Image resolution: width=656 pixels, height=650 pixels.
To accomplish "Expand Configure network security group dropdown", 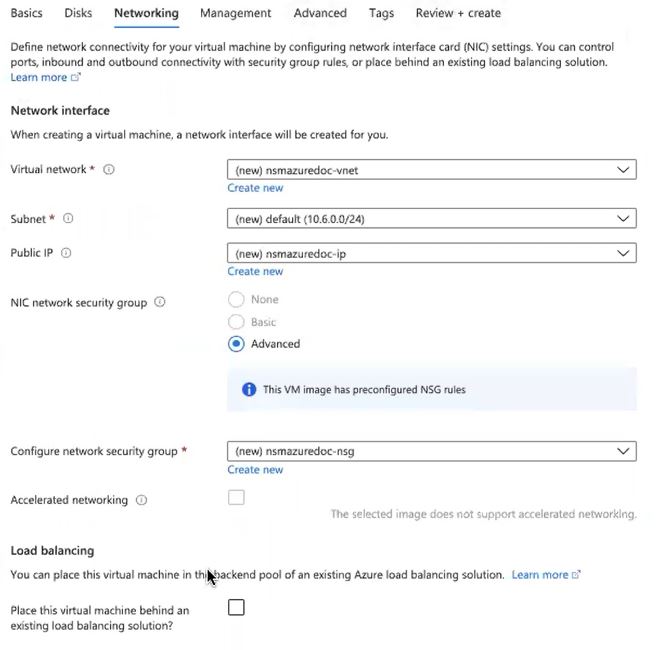I will click(431, 451).
